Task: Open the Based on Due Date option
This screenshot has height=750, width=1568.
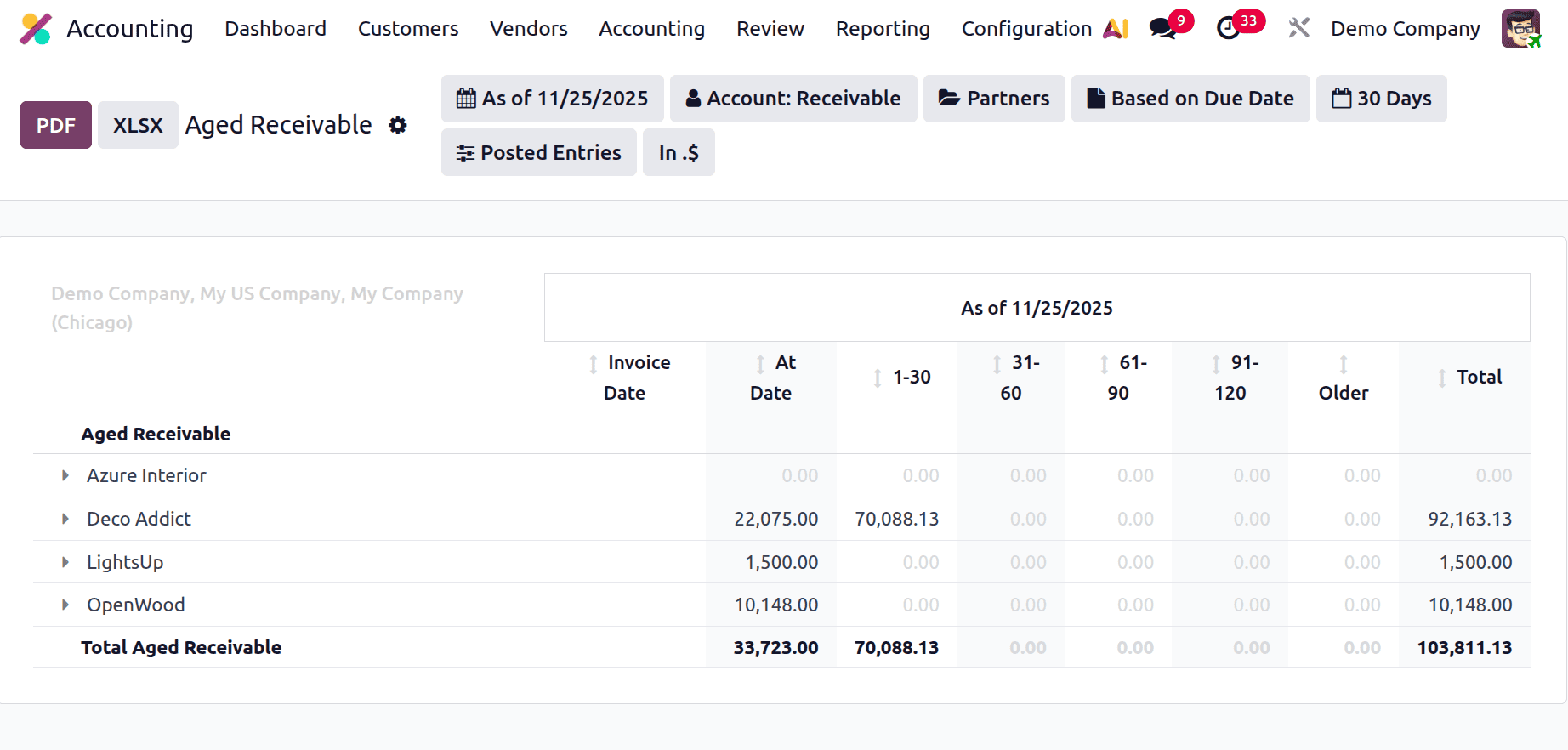Action: click(1190, 99)
